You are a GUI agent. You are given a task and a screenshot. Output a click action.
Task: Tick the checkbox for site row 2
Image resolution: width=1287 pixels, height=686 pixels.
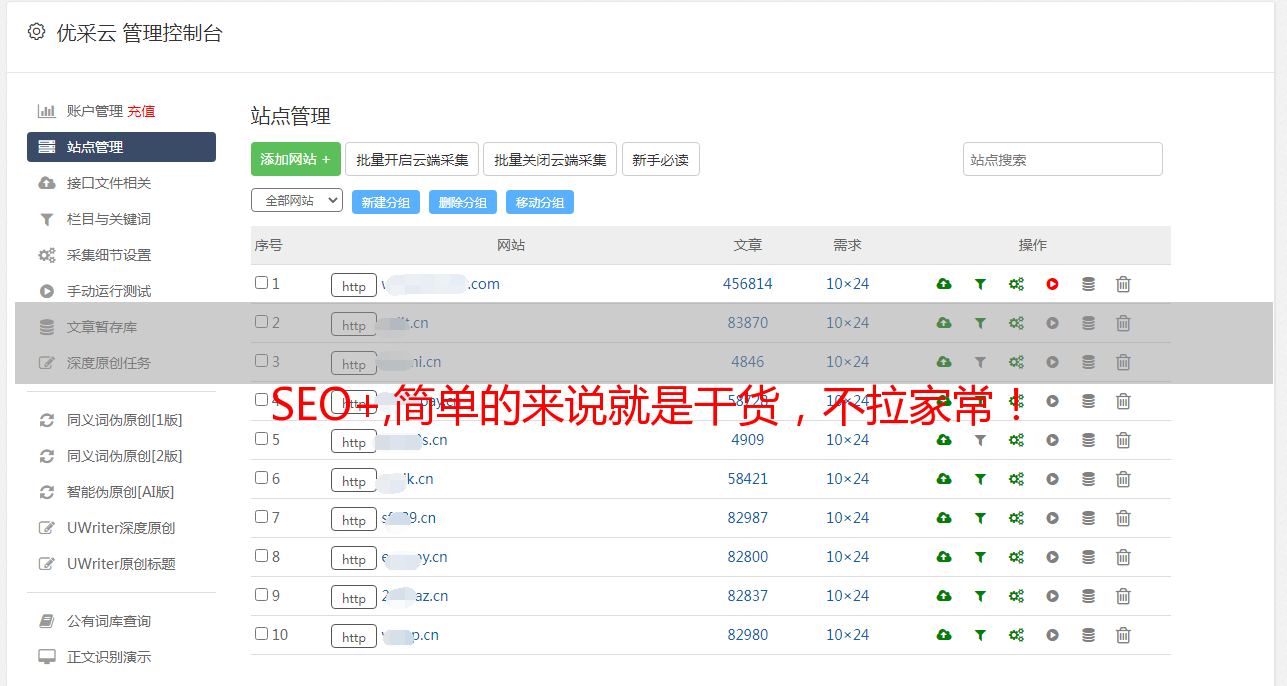(261, 322)
